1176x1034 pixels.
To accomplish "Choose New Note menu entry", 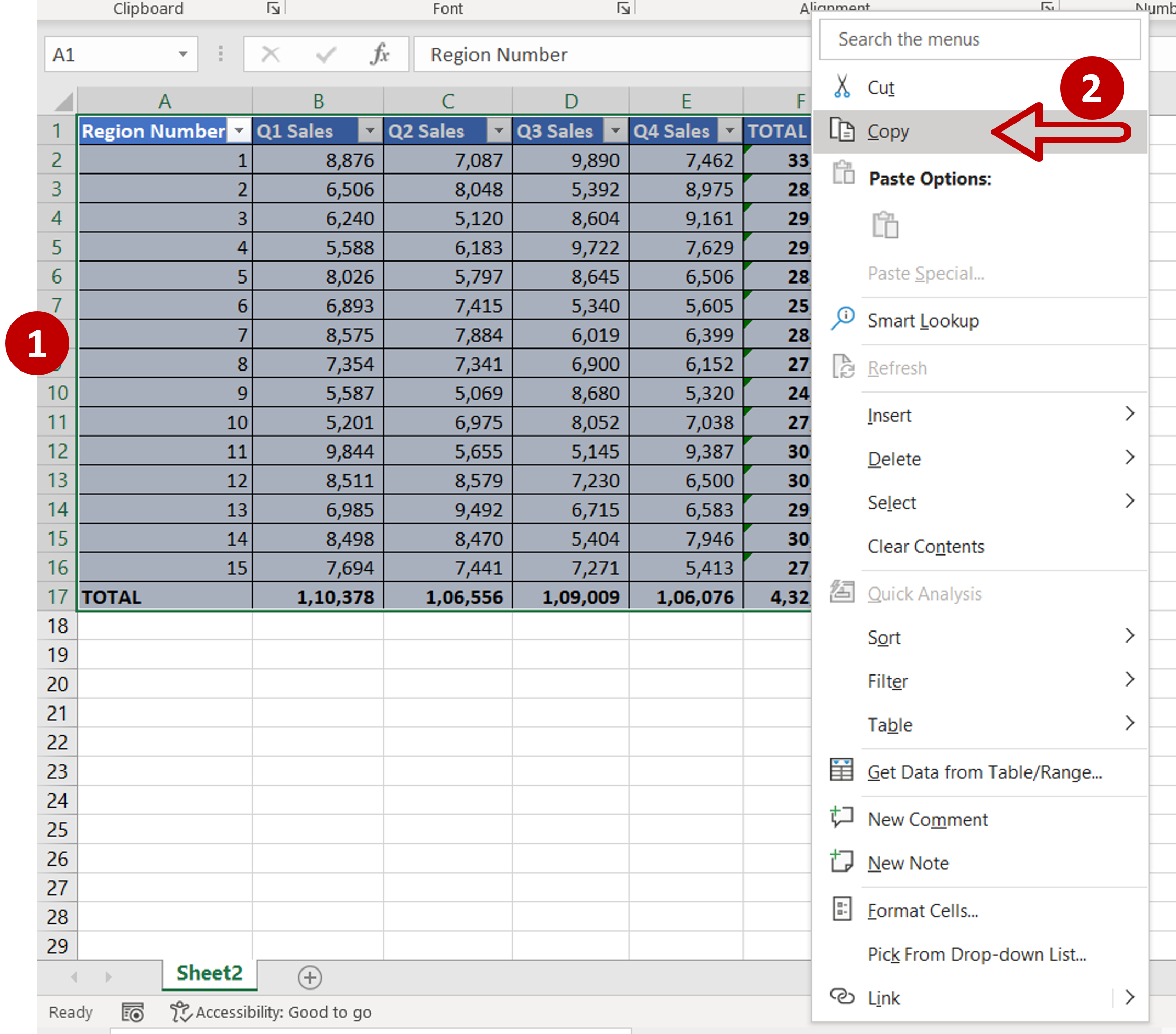I will (980, 863).
